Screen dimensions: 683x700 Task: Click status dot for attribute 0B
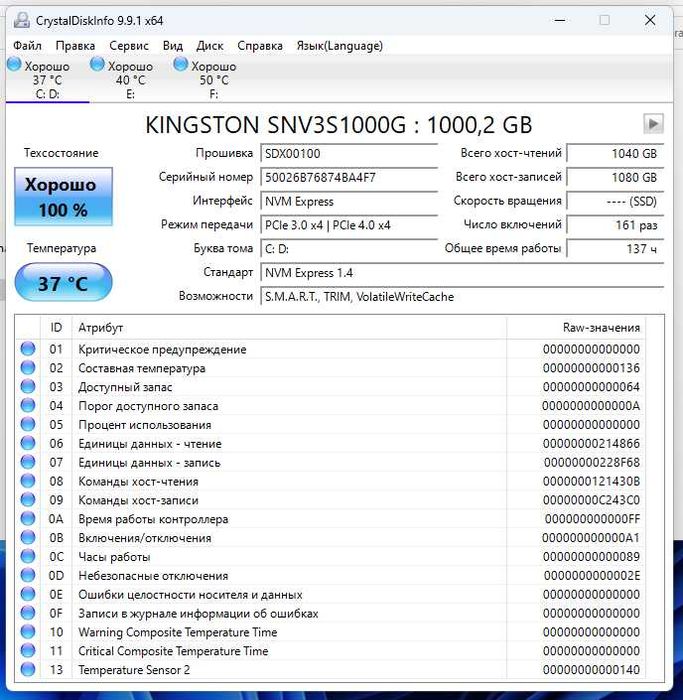click(x=28, y=538)
